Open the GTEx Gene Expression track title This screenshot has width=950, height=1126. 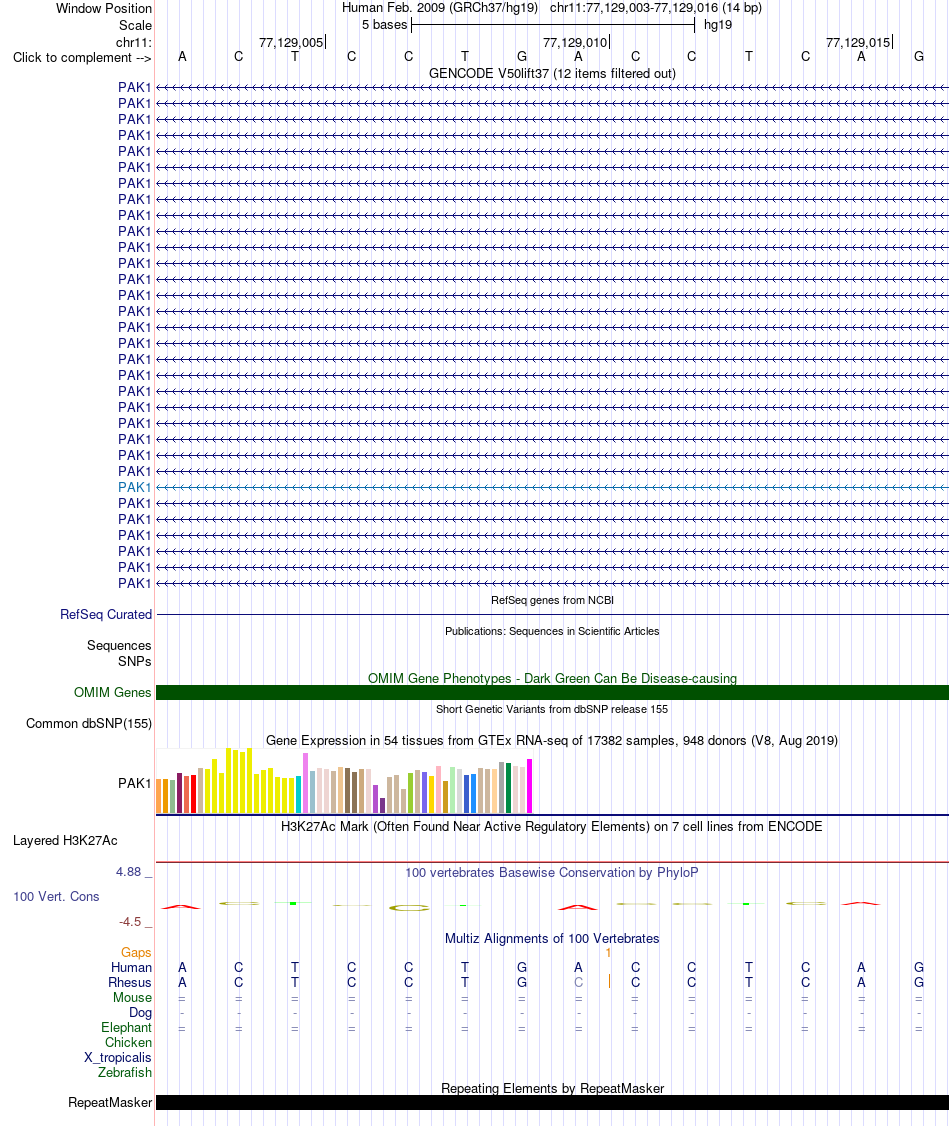point(552,740)
